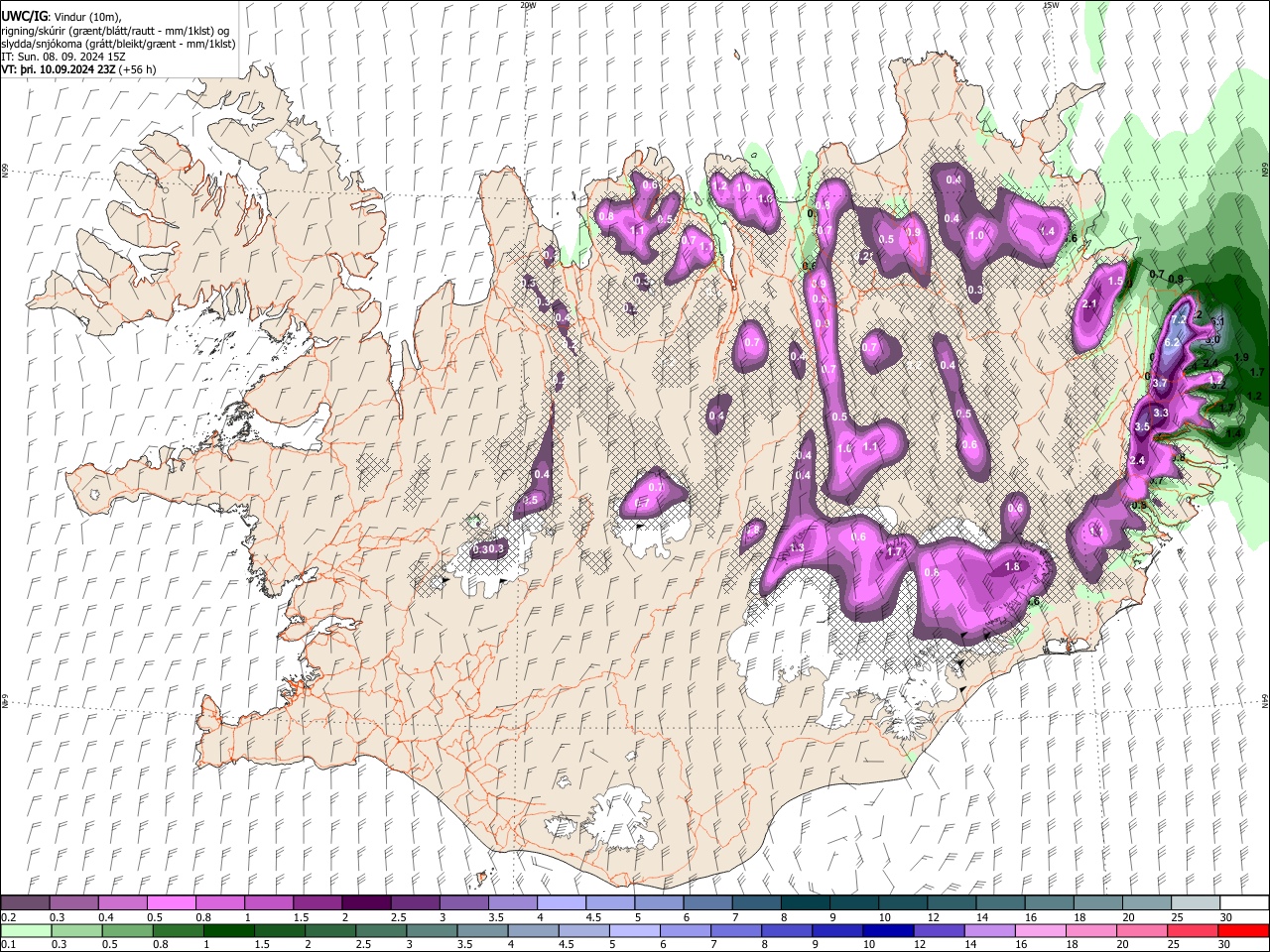Viewport: 1270px width, 952px height.
Task: Click the 'IT: Sun. 08. 09. 2024 15Z' line
Action: (x=63, y=58)
